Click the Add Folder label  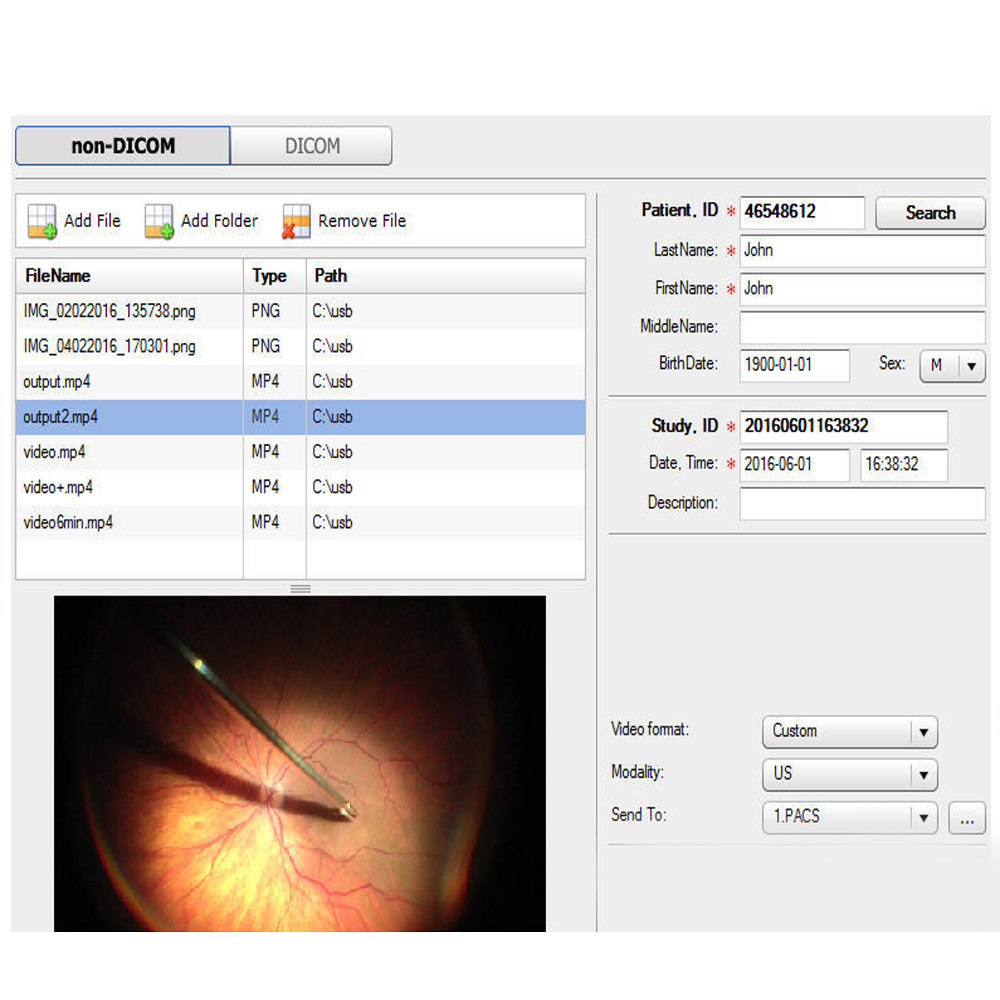pyautogui.click(x=219, y=221)
